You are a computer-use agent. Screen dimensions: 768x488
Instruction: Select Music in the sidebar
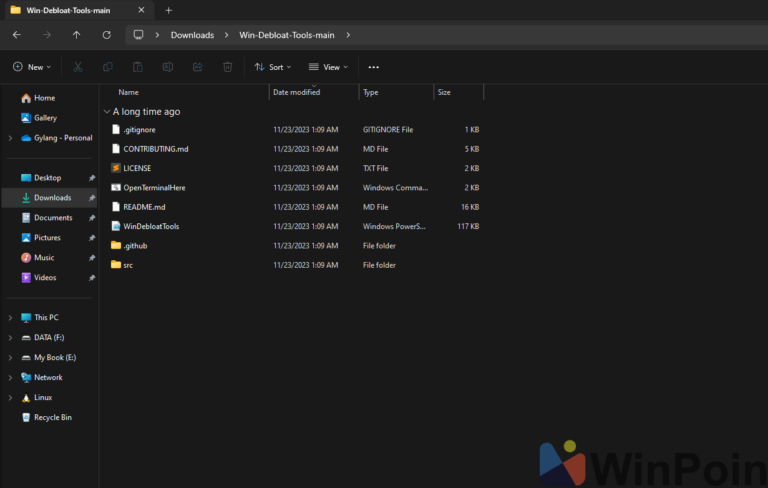[x=44, y=258]
